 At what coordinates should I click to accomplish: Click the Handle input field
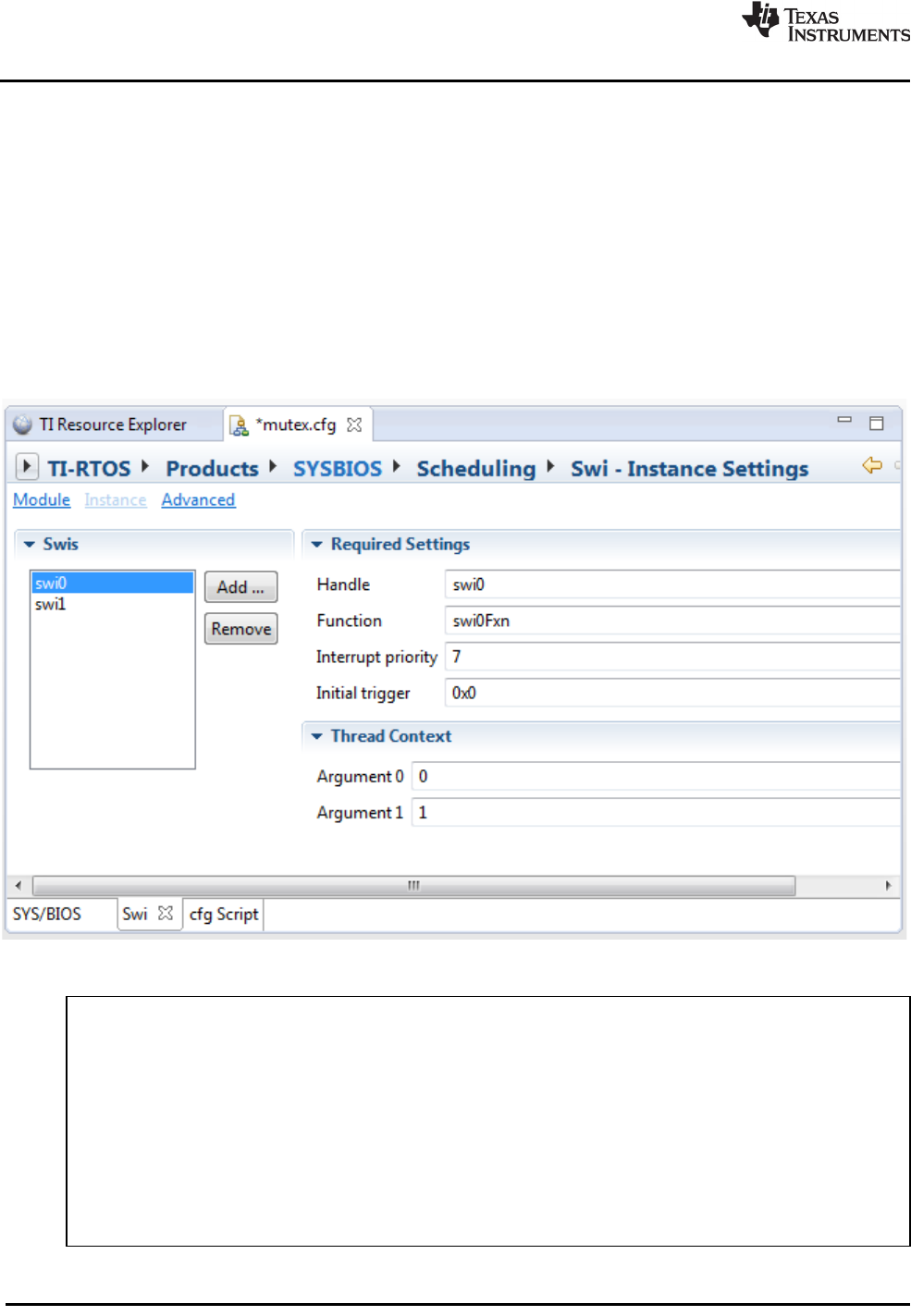pos(672,584)
